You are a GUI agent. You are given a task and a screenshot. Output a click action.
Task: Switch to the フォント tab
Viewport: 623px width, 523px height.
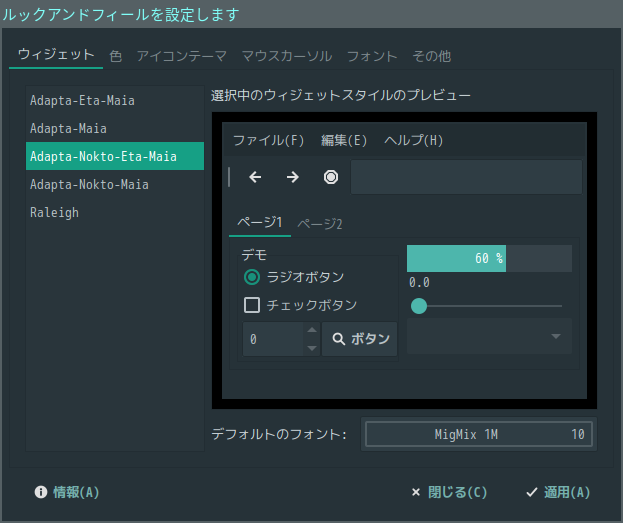pos(372,56)
